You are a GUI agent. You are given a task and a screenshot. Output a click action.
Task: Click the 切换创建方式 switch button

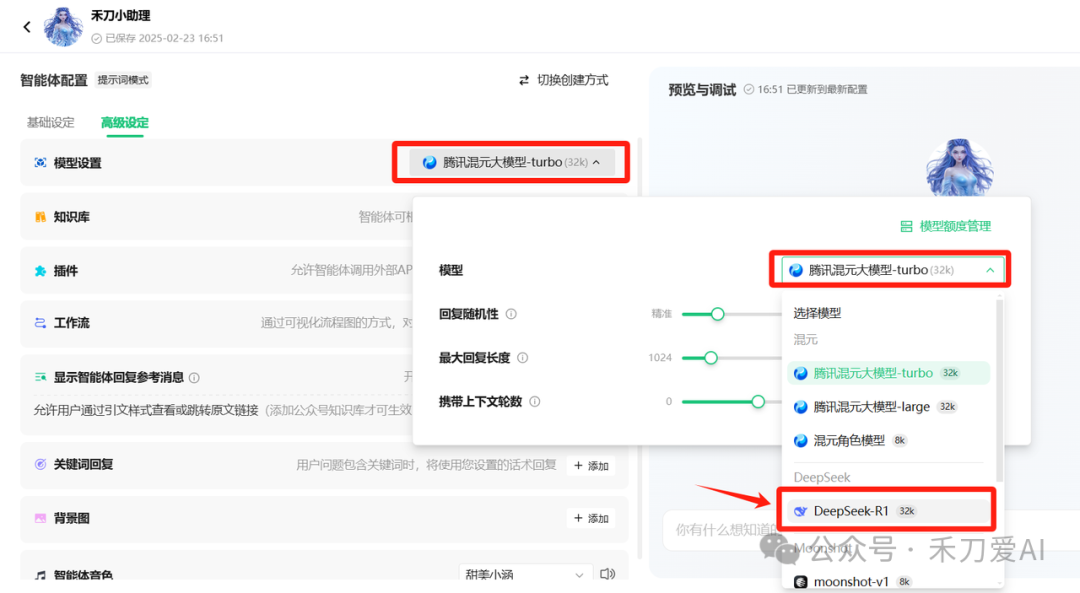563,80
